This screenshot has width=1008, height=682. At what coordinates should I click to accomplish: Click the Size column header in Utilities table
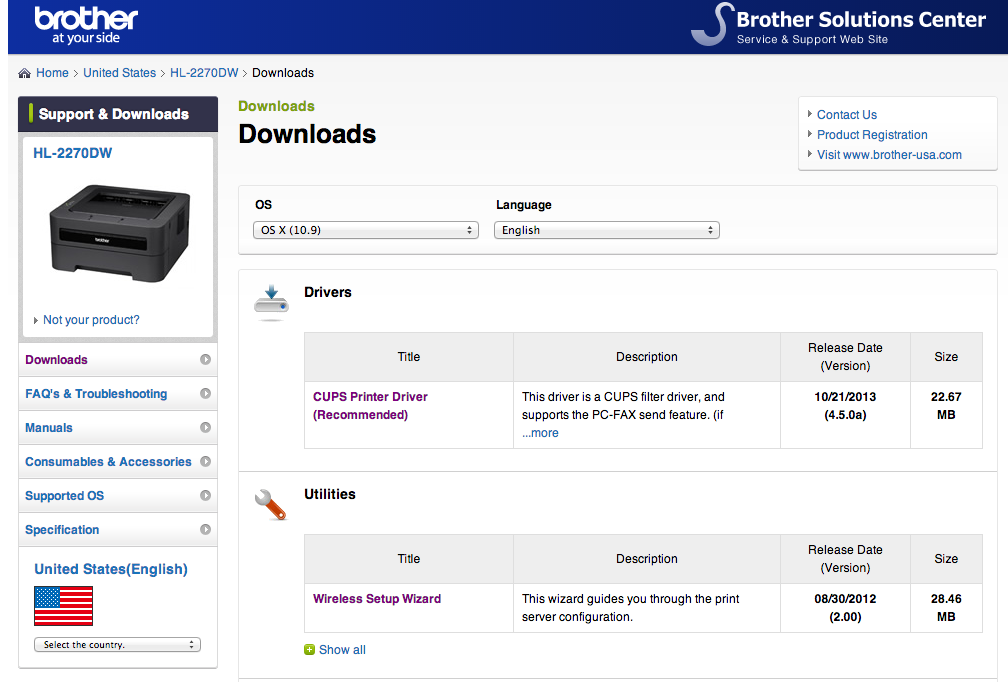[946, 559]
